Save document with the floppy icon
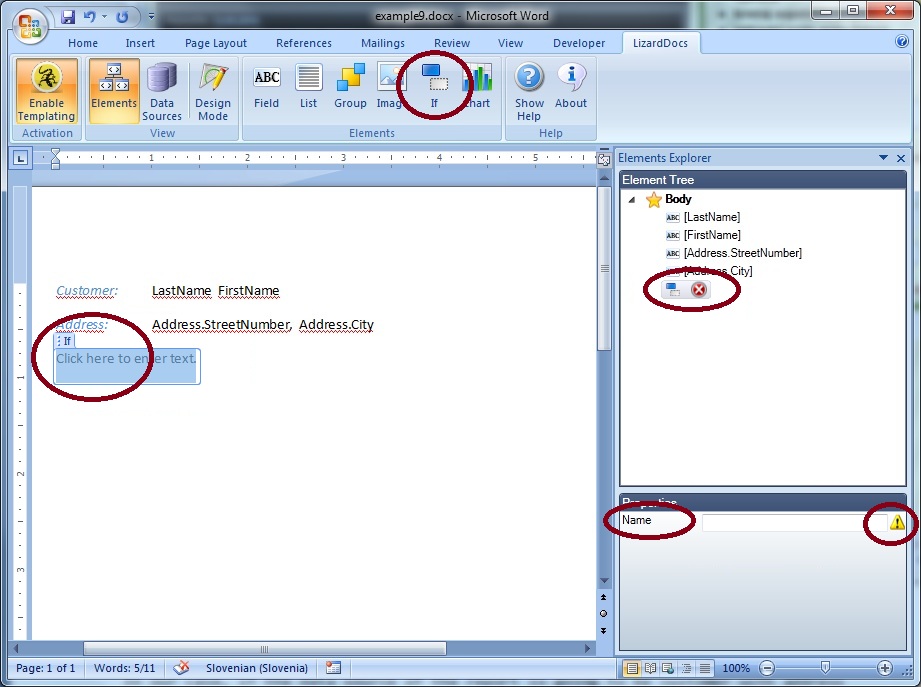This screenshot has height=687, width=921. point(68,16)
